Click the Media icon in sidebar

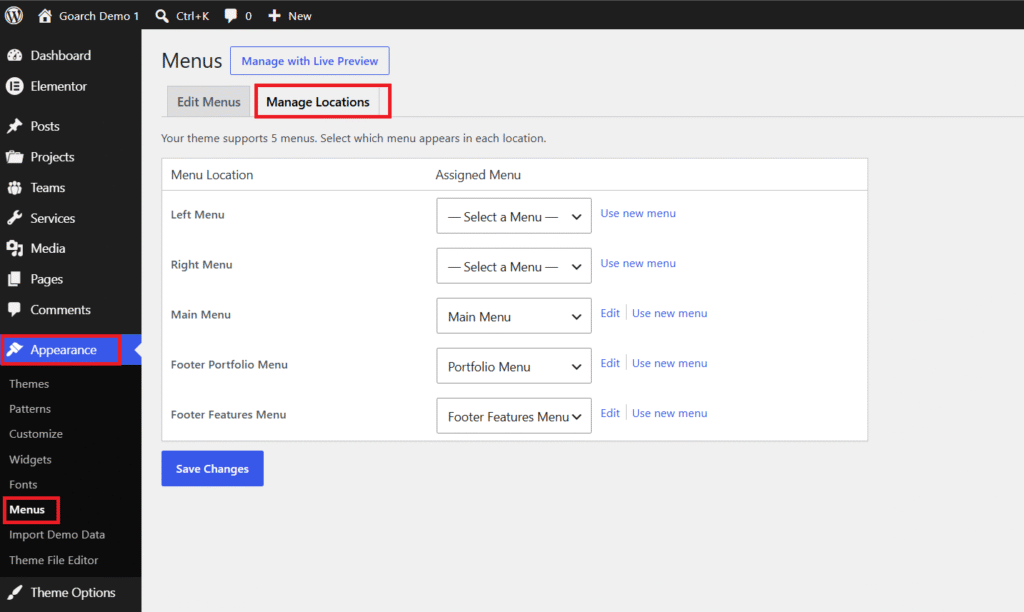14,248
